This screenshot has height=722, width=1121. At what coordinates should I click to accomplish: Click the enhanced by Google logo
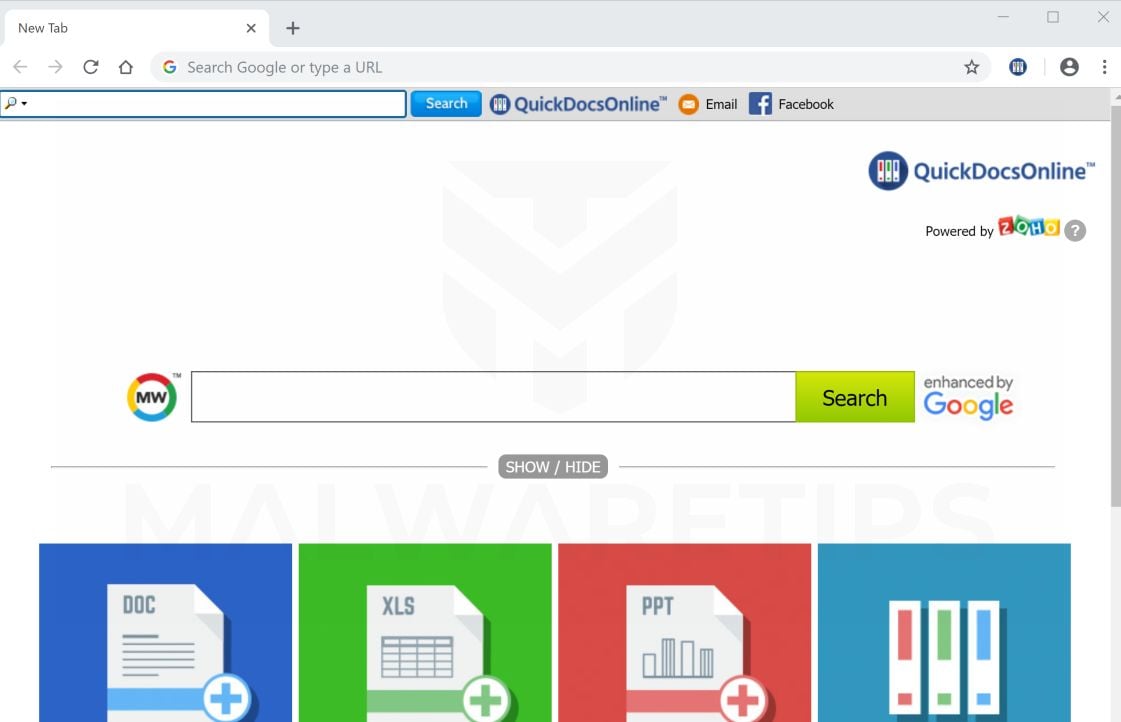[x=968, y=397]
